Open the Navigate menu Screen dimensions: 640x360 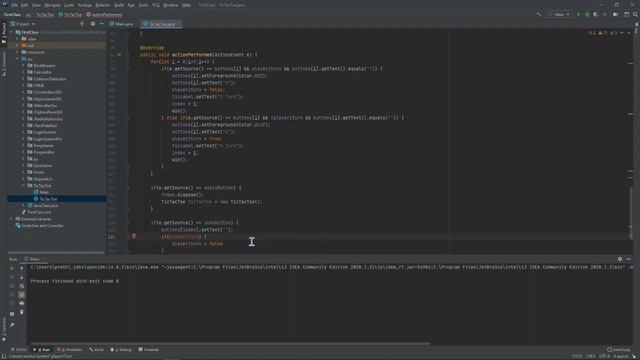point(52,5)
